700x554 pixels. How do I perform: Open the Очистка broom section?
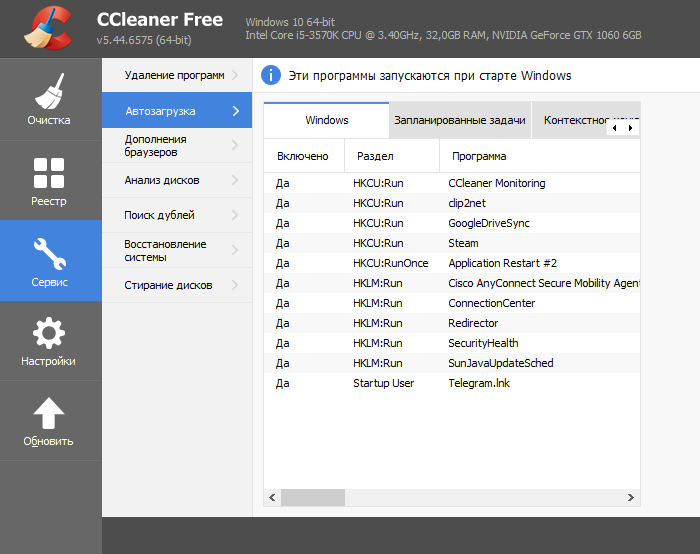(x=49, y=100)
